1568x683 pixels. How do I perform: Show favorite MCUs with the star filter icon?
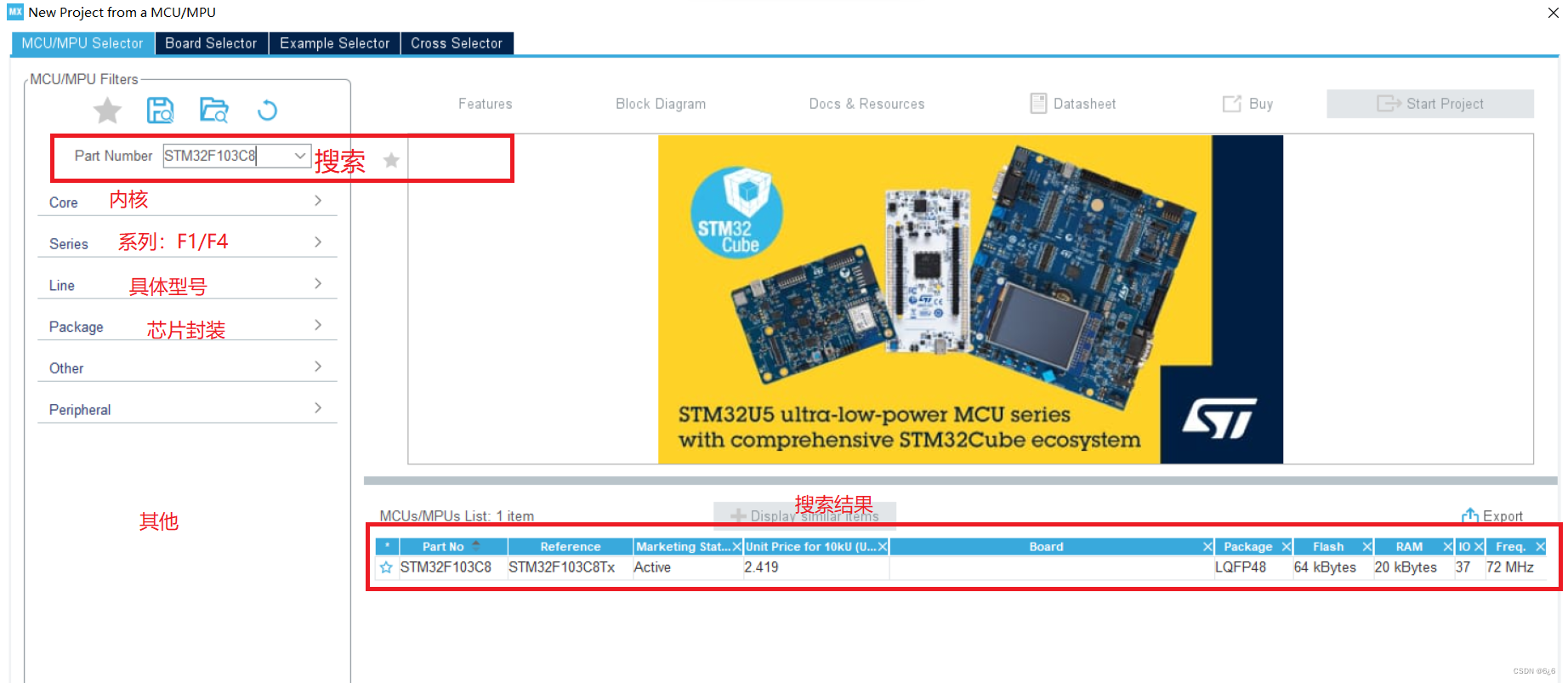point(107,111)
